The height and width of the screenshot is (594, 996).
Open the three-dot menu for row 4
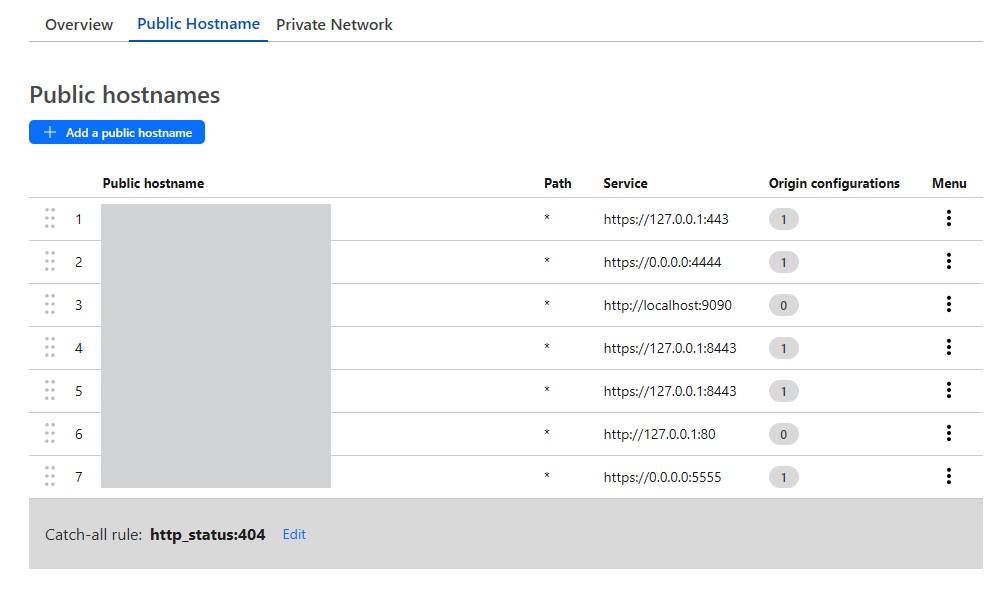point(948,348)
